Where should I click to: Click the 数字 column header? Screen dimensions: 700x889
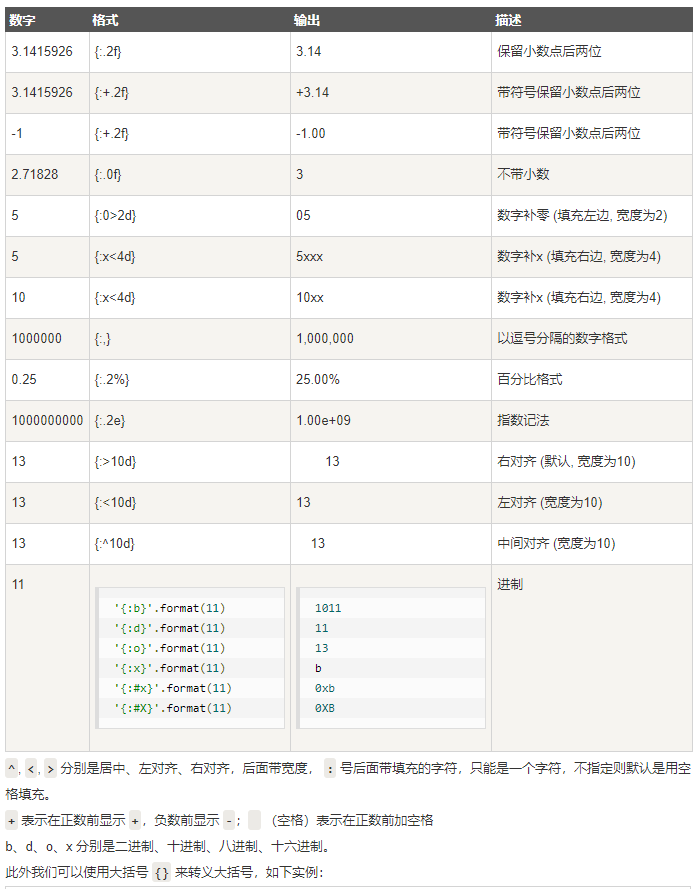23,20
